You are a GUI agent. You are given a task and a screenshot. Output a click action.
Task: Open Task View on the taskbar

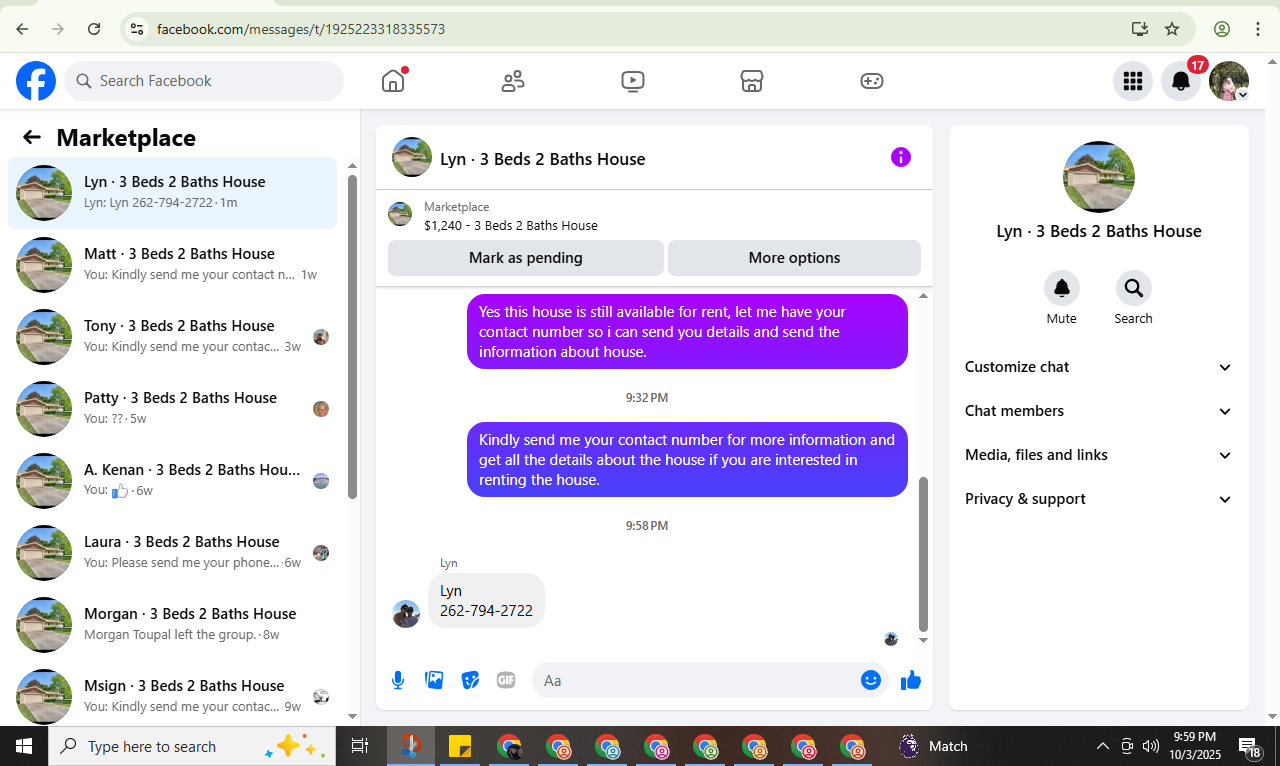(x=360, y=746)
